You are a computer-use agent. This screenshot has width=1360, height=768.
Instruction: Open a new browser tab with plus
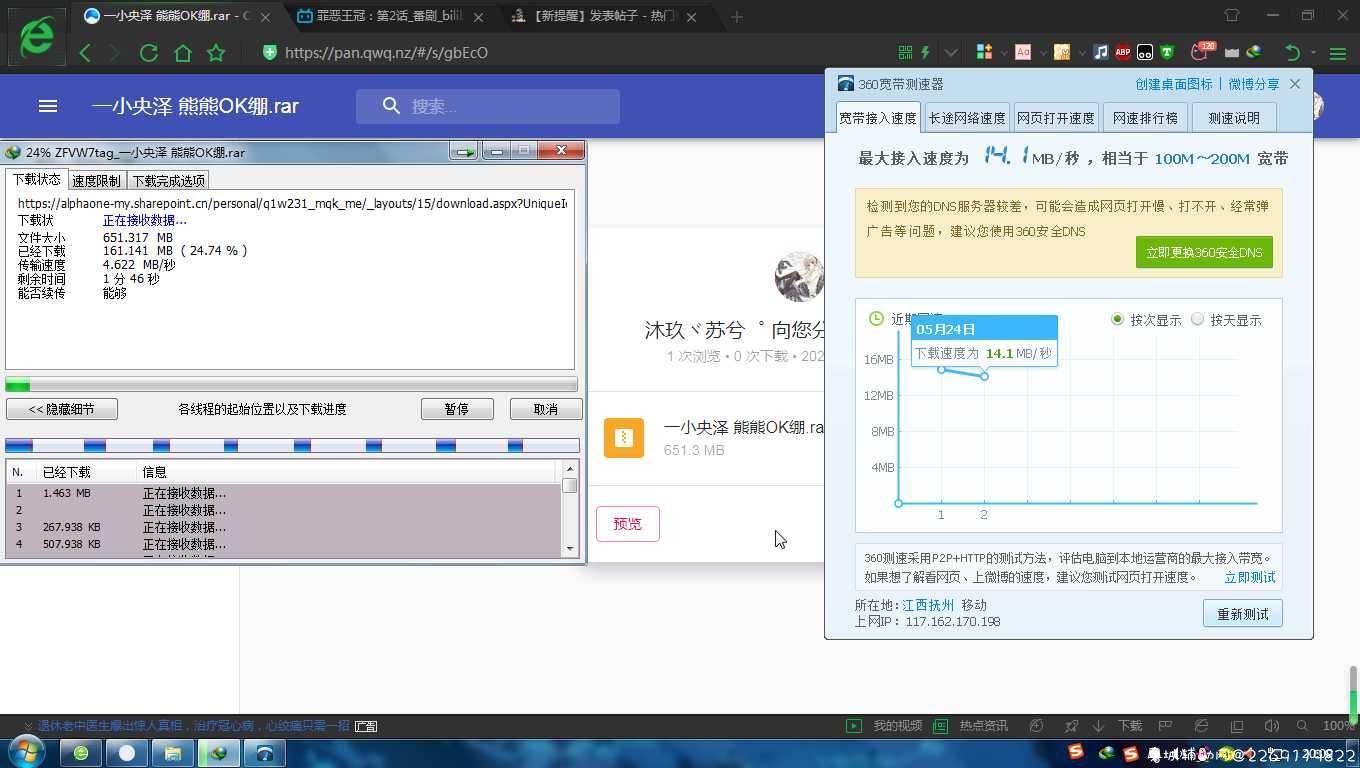click(x=737, y=17)
